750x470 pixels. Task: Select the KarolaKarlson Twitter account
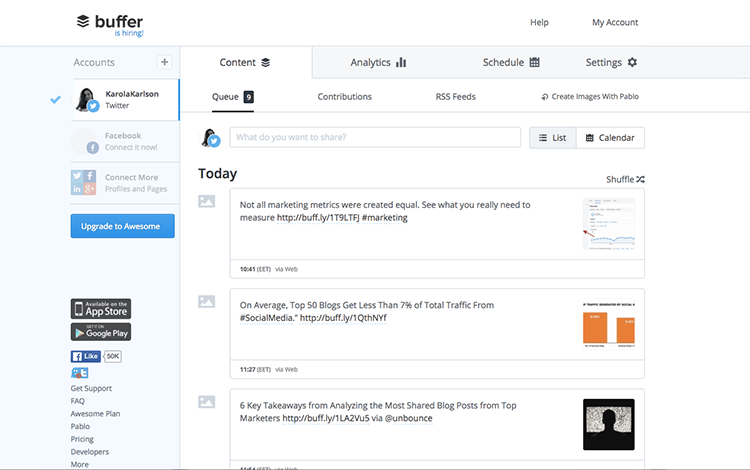(126, 99)
